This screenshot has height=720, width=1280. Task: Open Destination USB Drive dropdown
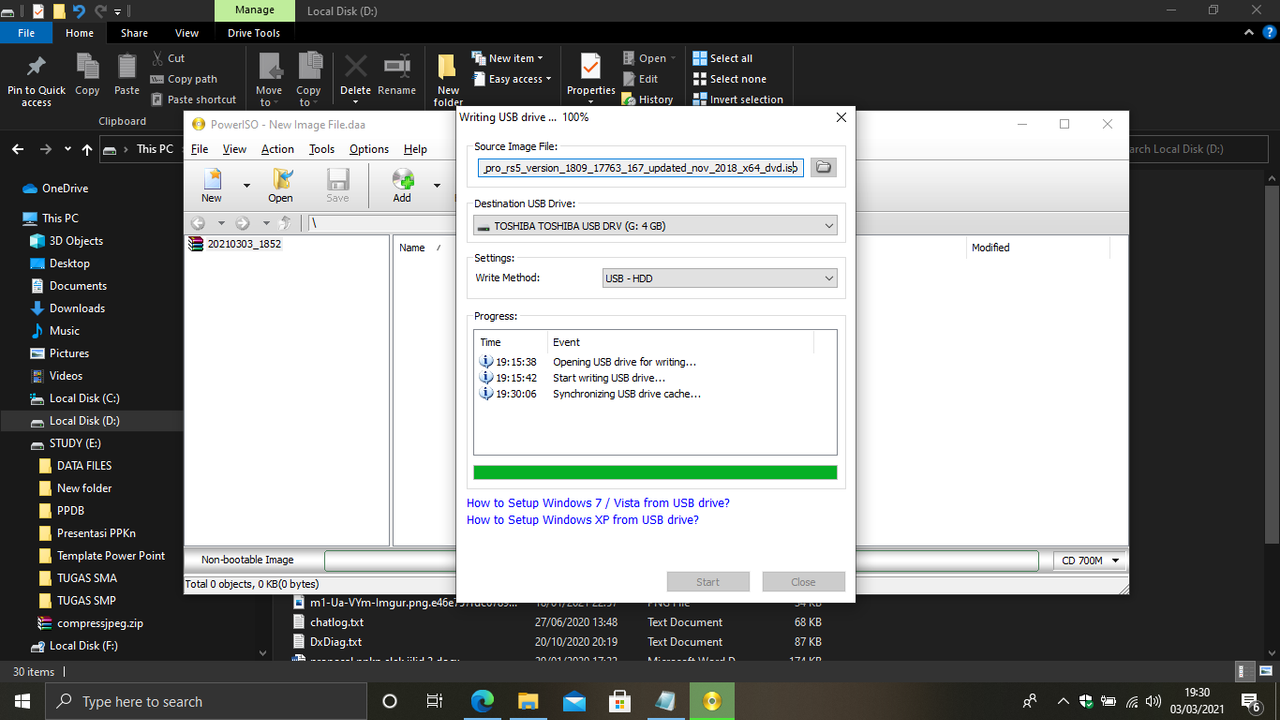pyautogui.click(x=656, y=226)
